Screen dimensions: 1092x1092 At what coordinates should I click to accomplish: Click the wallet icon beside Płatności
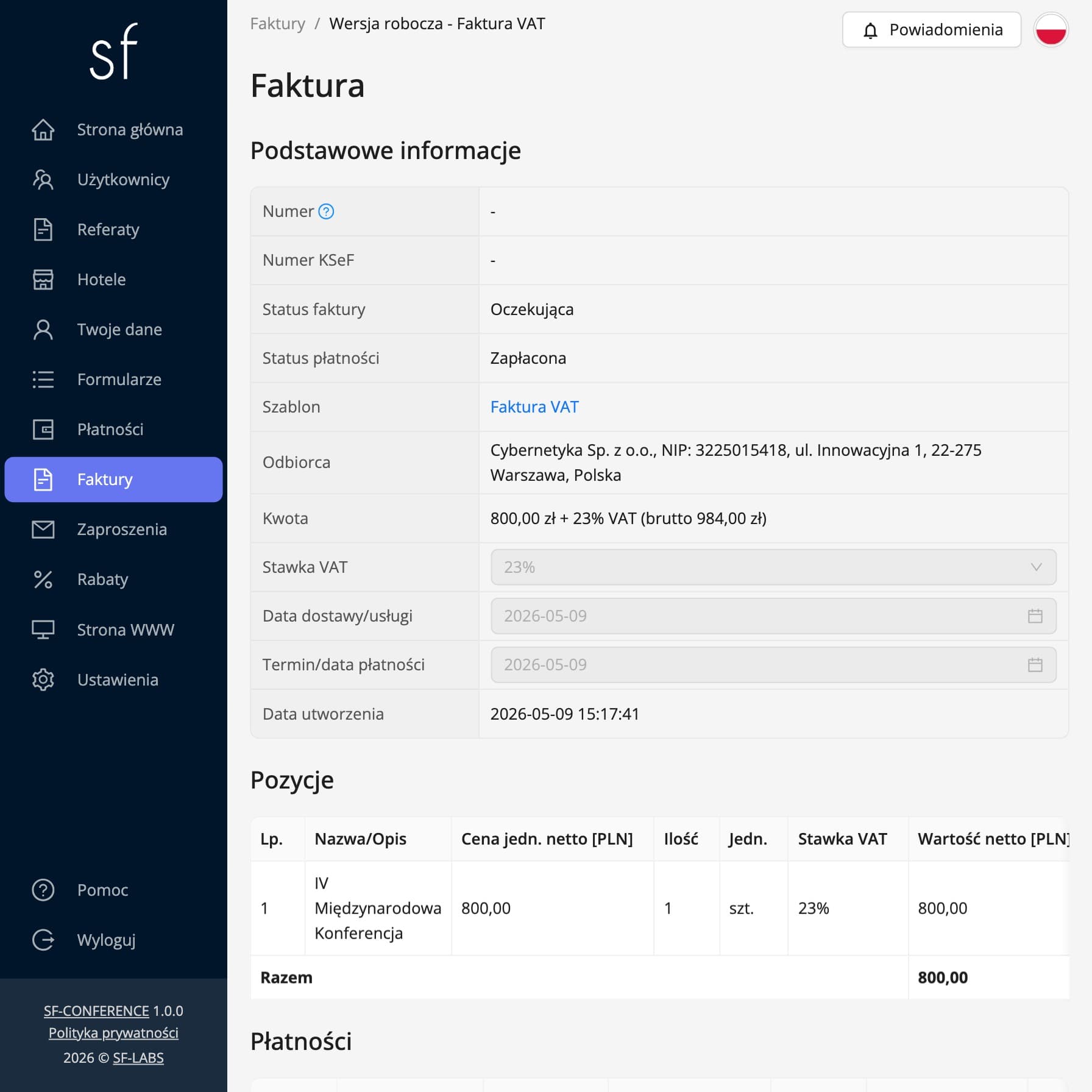click(x=43, y=430)
